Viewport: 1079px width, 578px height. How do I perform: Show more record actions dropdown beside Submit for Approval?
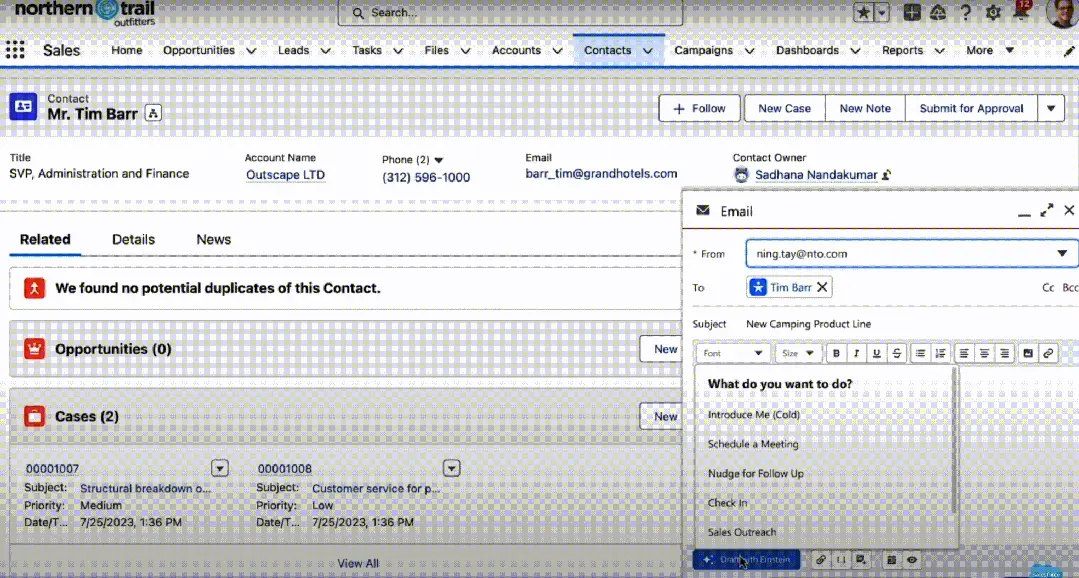point(1051,108)
